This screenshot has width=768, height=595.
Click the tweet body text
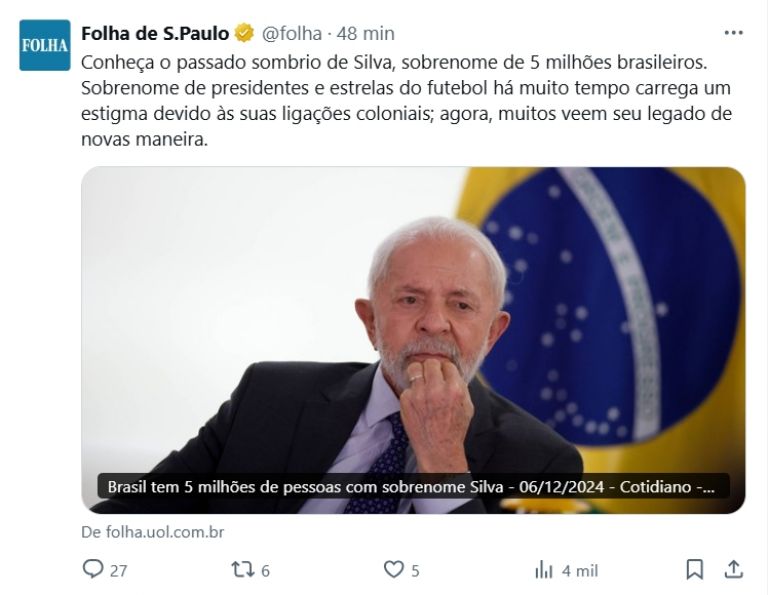click(407, 101)
